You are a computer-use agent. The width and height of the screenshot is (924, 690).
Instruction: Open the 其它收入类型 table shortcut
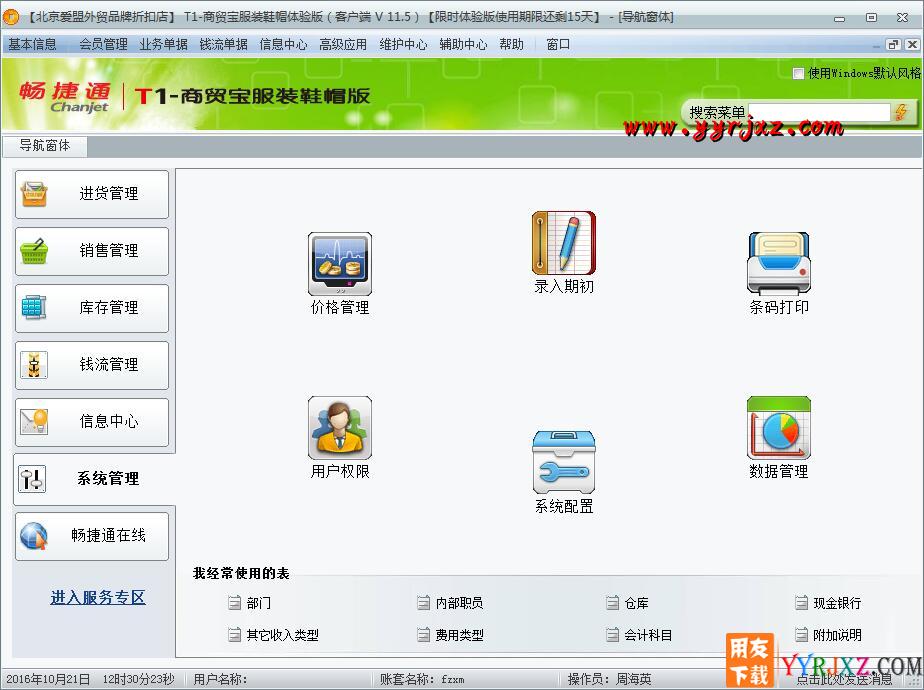click(x=273, y=635)
